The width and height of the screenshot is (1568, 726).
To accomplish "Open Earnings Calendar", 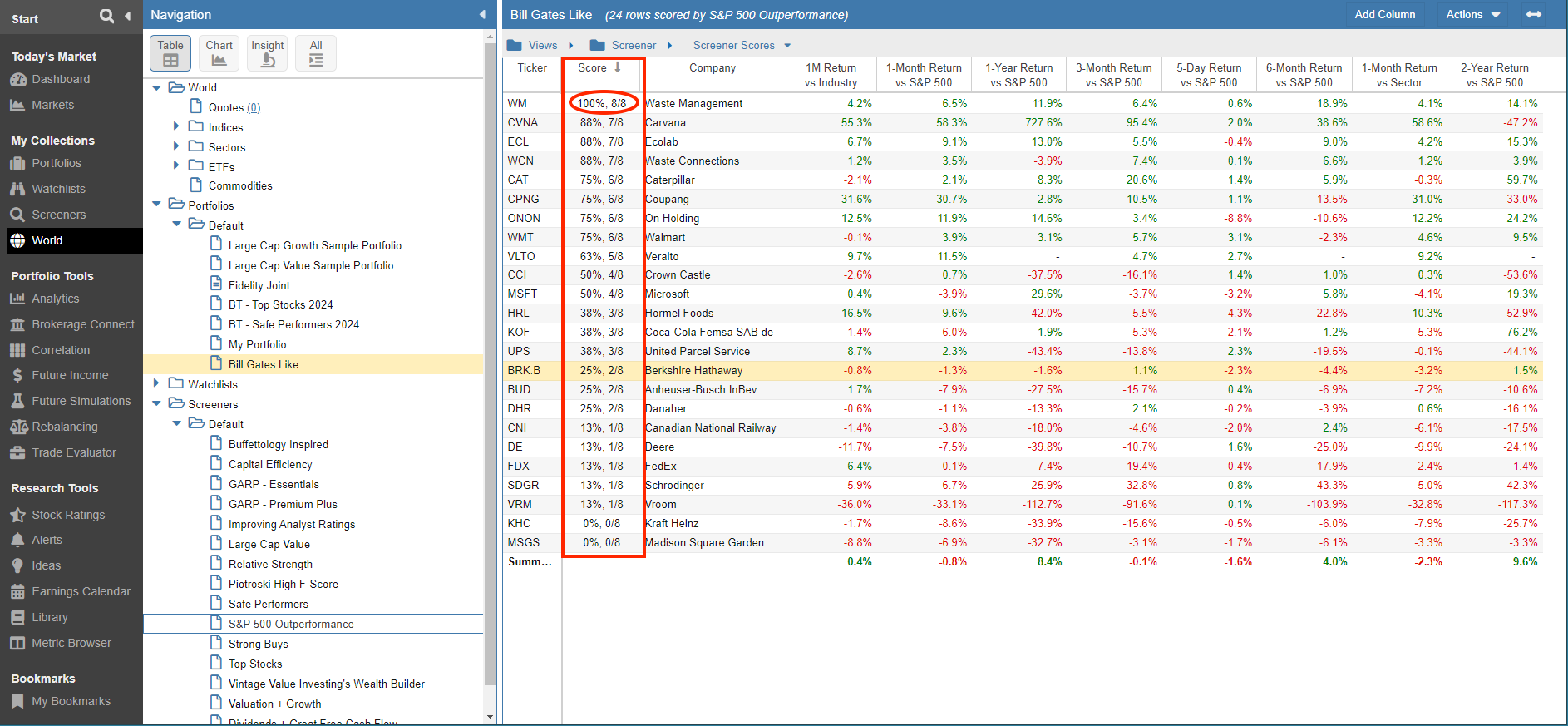I will coord(81,591).
